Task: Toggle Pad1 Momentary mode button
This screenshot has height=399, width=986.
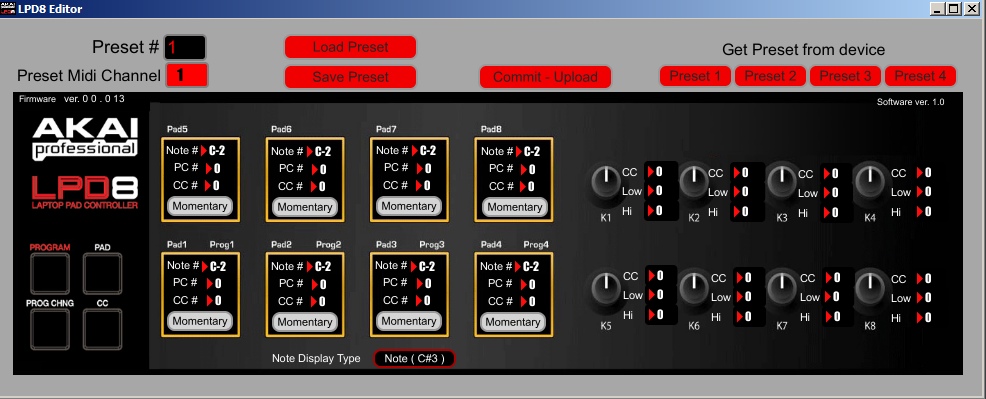Action: (x=200, y=321)
